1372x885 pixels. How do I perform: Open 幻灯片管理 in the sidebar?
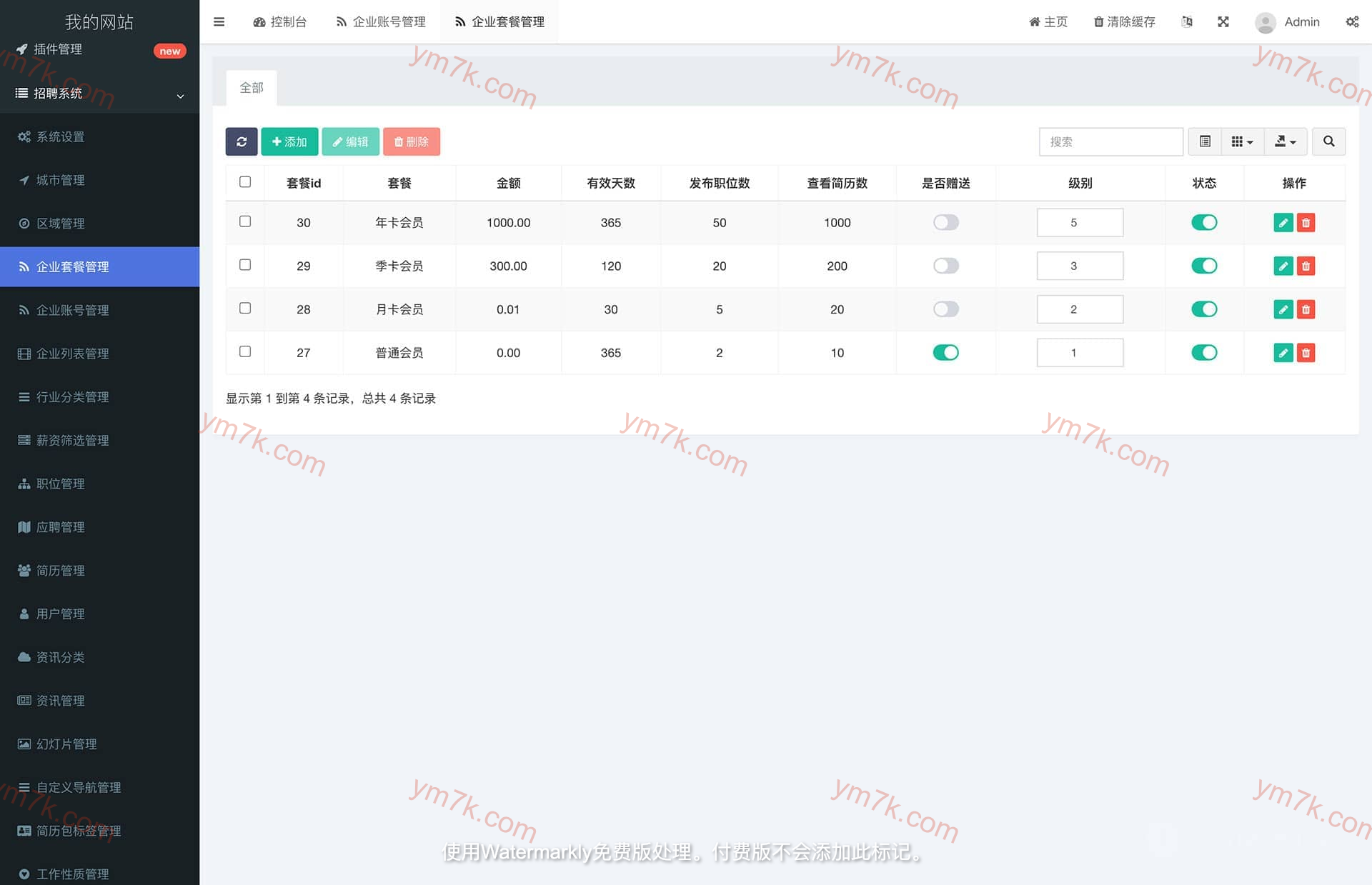pyautogui.click(x=99, y=744)
